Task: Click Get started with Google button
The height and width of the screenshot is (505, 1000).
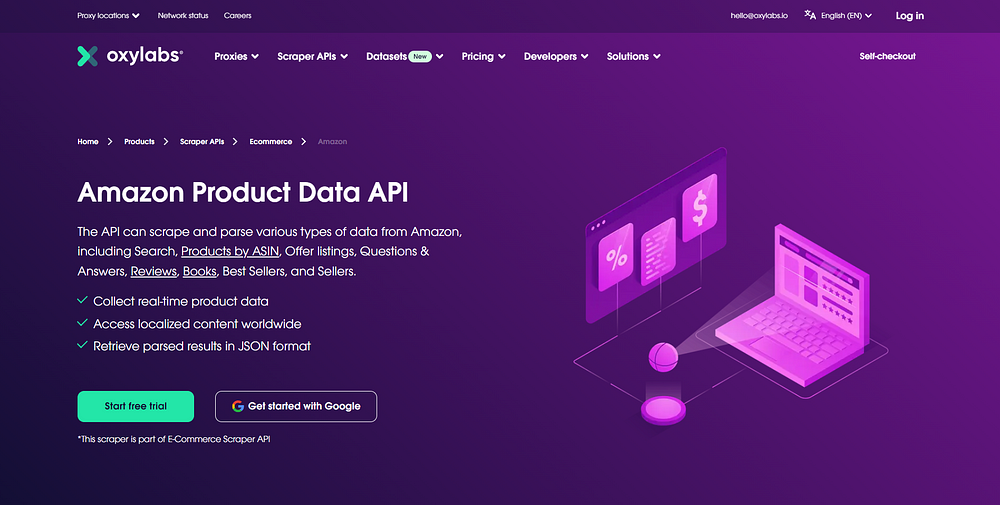Action: point(296,406)
